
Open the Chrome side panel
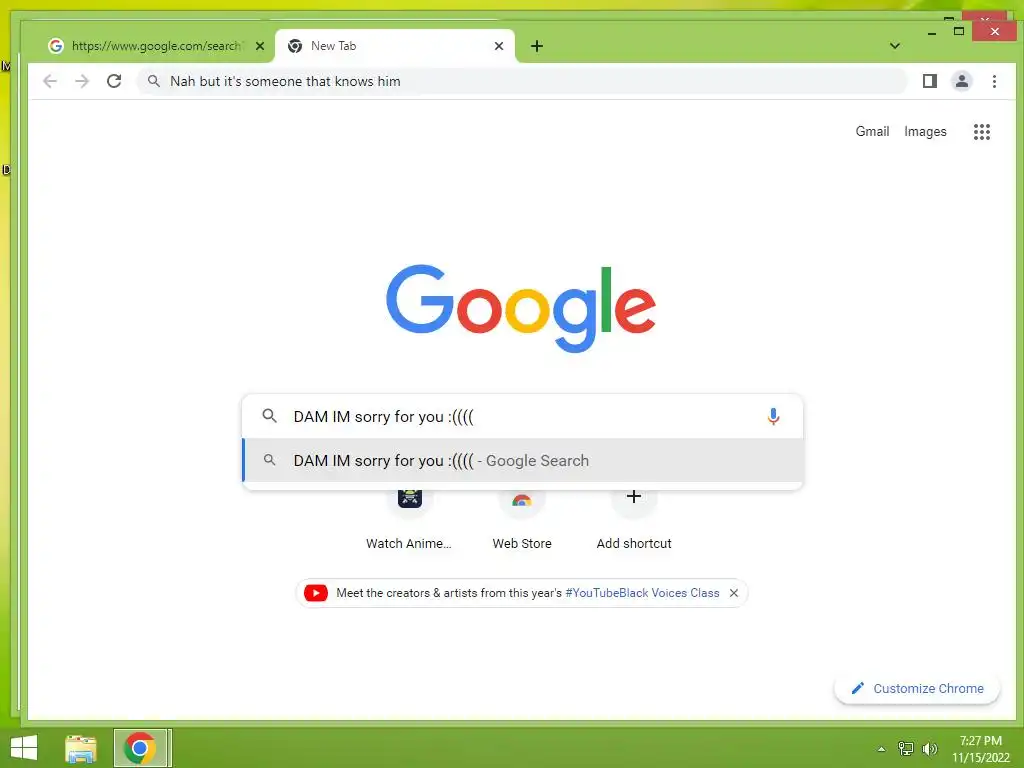[x=930, y=81]
